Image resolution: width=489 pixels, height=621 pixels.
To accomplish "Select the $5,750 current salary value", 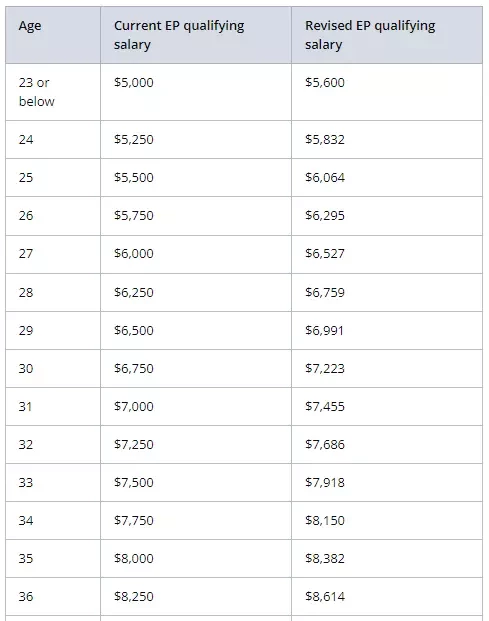I will click(133, 215).
